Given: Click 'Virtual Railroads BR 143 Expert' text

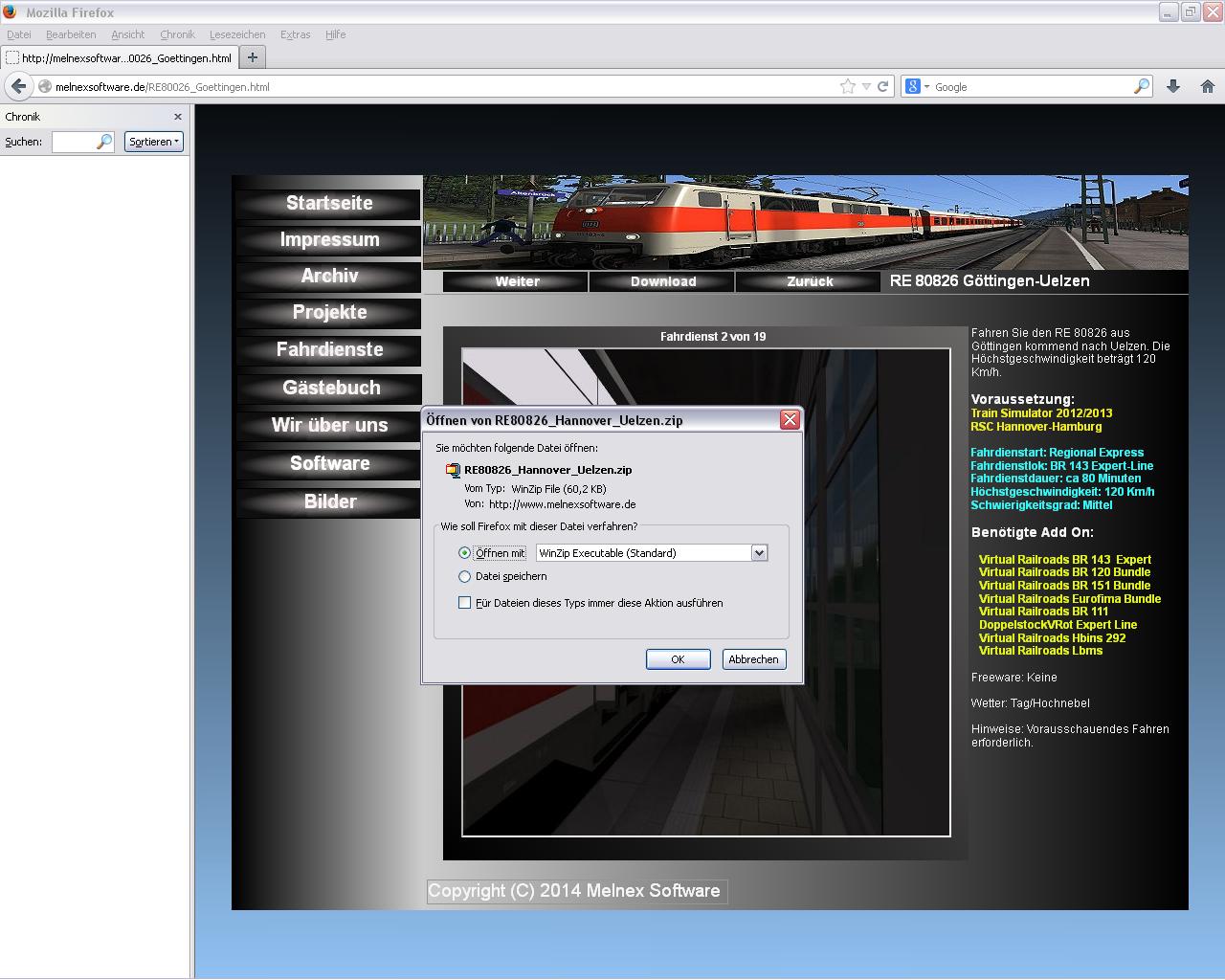Looking at the screenshot, I should [x=1065, y=560].
